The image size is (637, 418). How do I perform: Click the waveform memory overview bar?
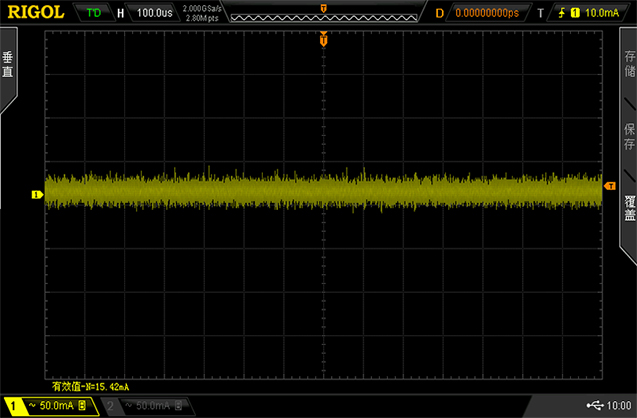coord(324,18)
